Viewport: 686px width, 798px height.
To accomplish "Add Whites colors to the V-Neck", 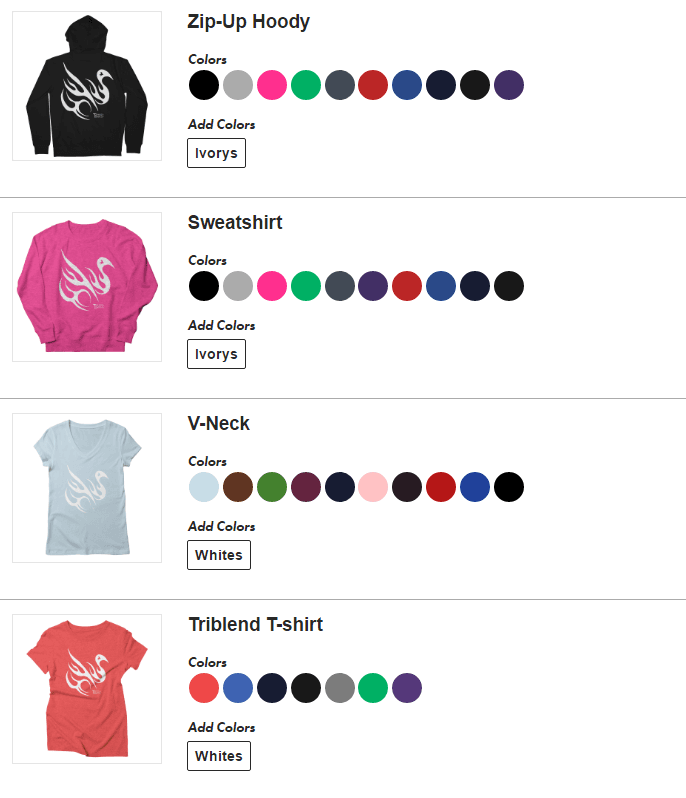I will pyautogui.click(x=219, y=555).
